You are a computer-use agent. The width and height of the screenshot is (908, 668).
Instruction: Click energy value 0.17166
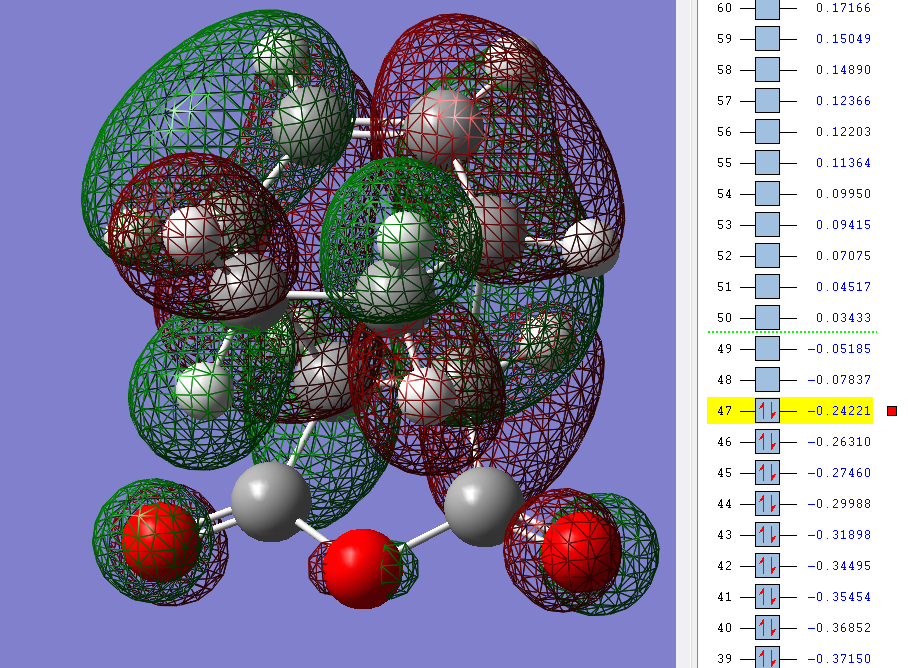tap(843, 8)
